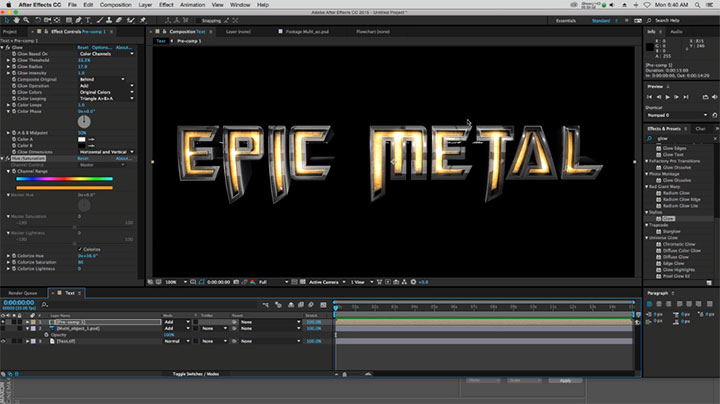Toggle visibility of Pre-comp 1 layer
The image size is (720, 404).
[x=3, y=322]
